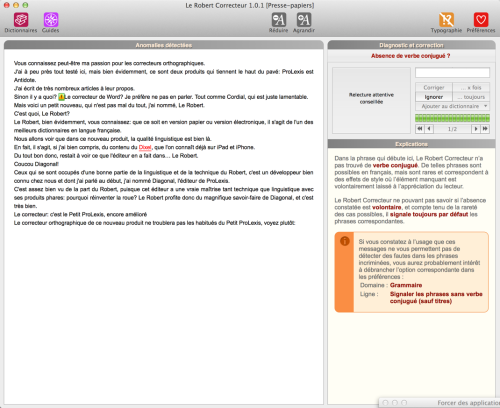Click the green warning marker before 'Le correcteur de Word'
The image size is (500, 408).
pyautogui.click(x=61, y=97)
